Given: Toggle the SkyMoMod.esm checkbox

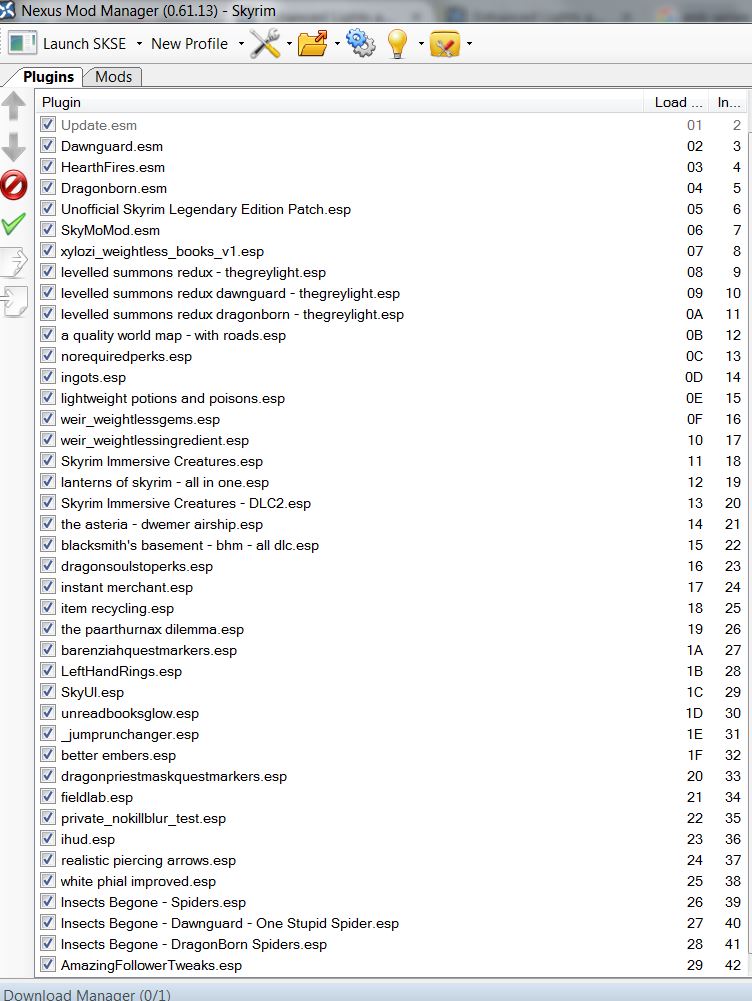Looking at the screenshot, I should pos(48,229).
